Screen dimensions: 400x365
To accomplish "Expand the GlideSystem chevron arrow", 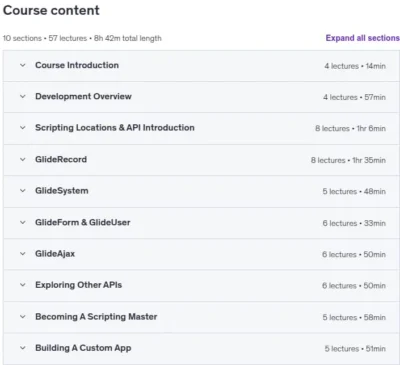I will point(23,191).
